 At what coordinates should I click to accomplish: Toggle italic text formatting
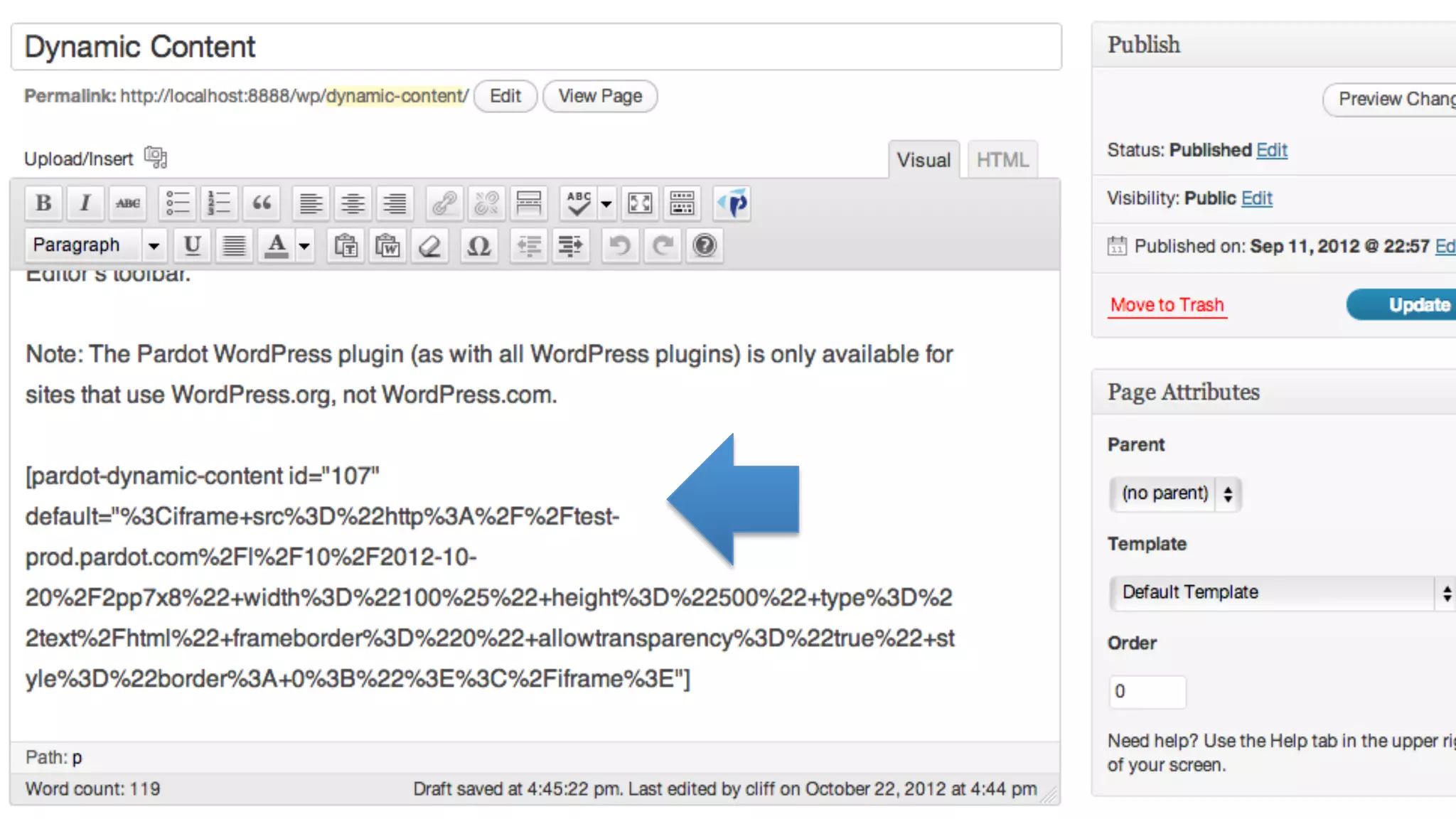[85, 204]
